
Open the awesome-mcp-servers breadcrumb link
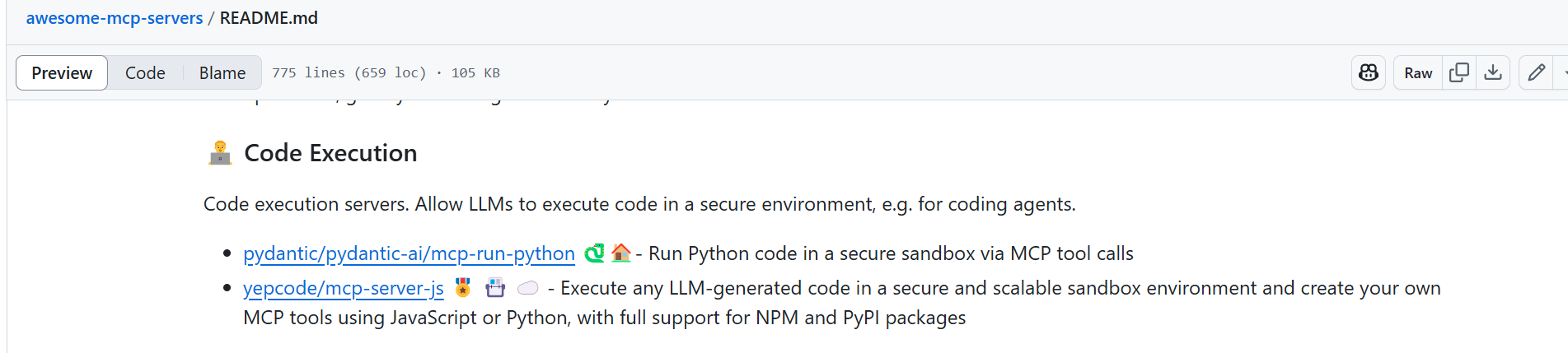pyautogui.click(x=115, y=18)
